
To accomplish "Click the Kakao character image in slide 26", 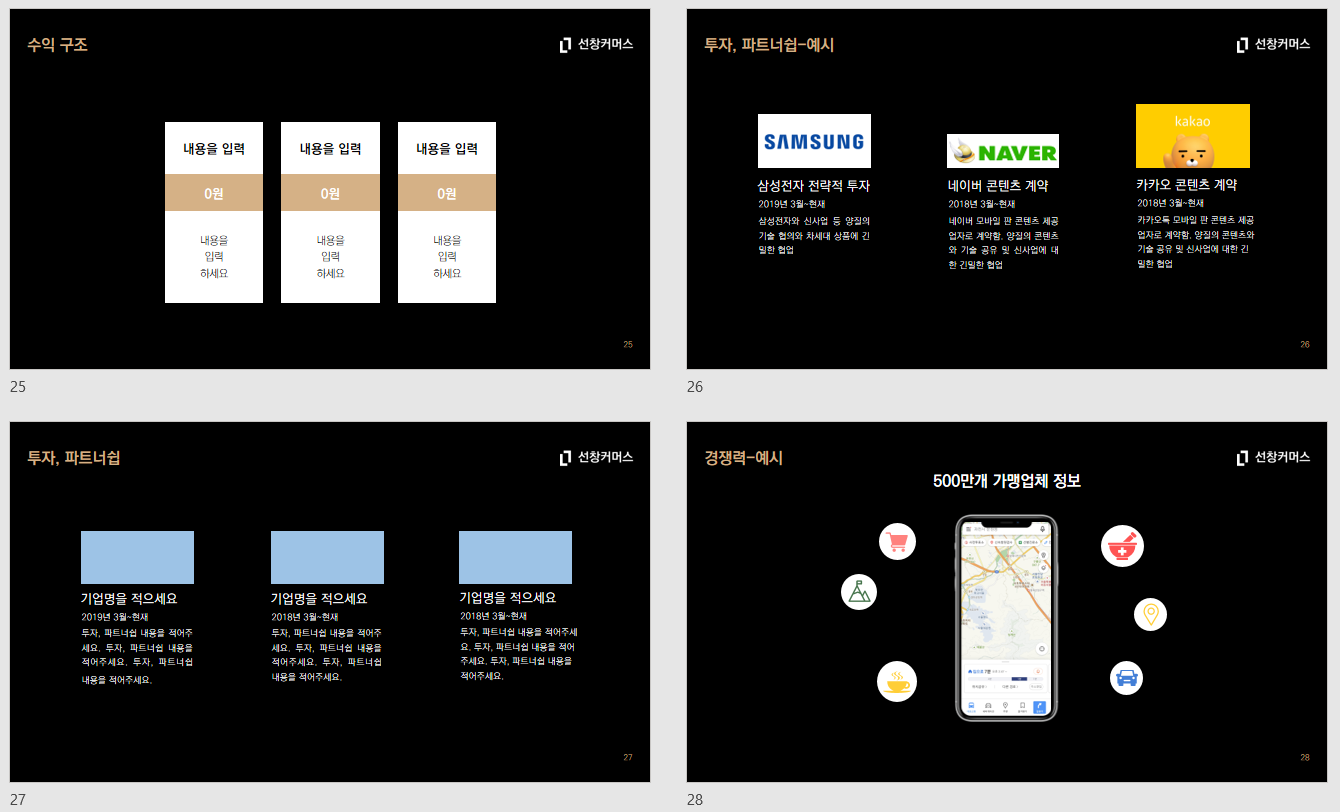I will [1193, 136].
